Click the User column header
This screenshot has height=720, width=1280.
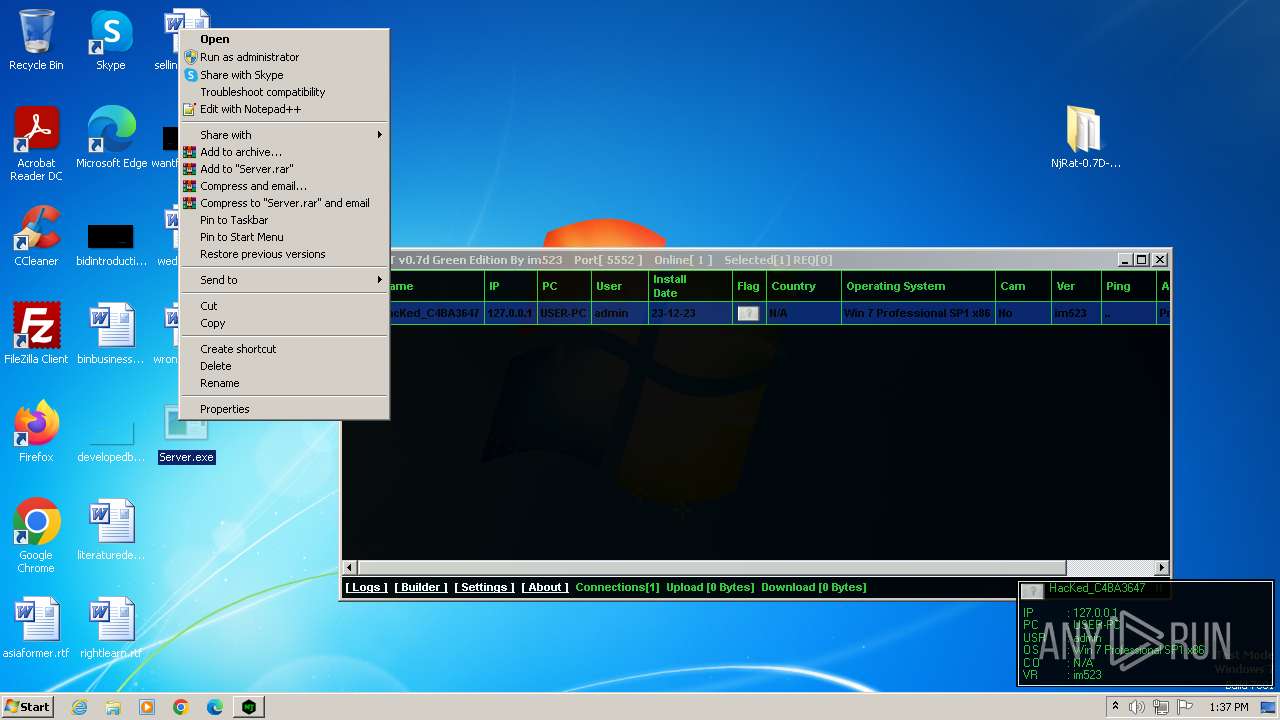[x=618, y=286]
